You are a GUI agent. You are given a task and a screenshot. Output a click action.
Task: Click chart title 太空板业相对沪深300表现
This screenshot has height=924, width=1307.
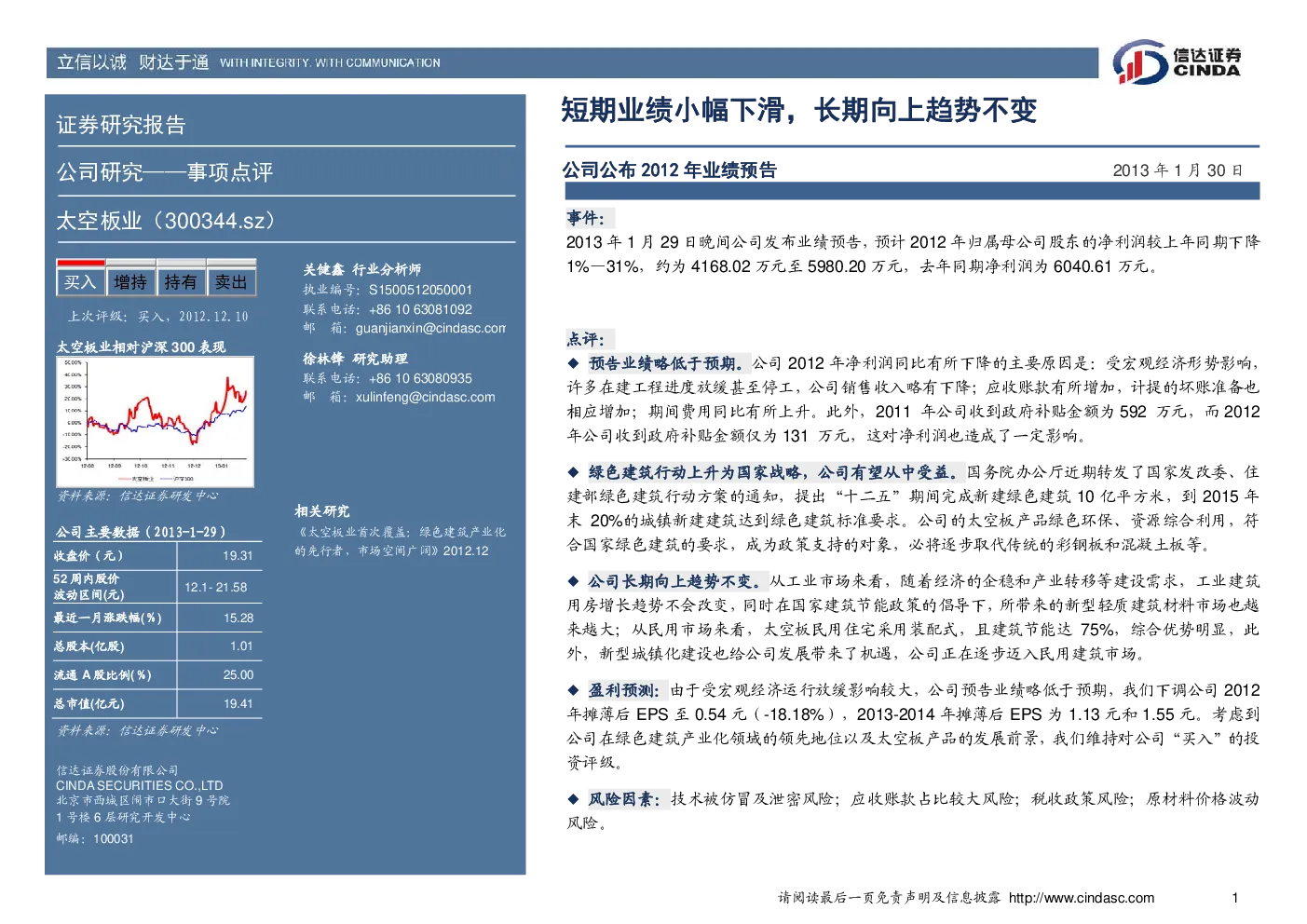click(141, 346)
